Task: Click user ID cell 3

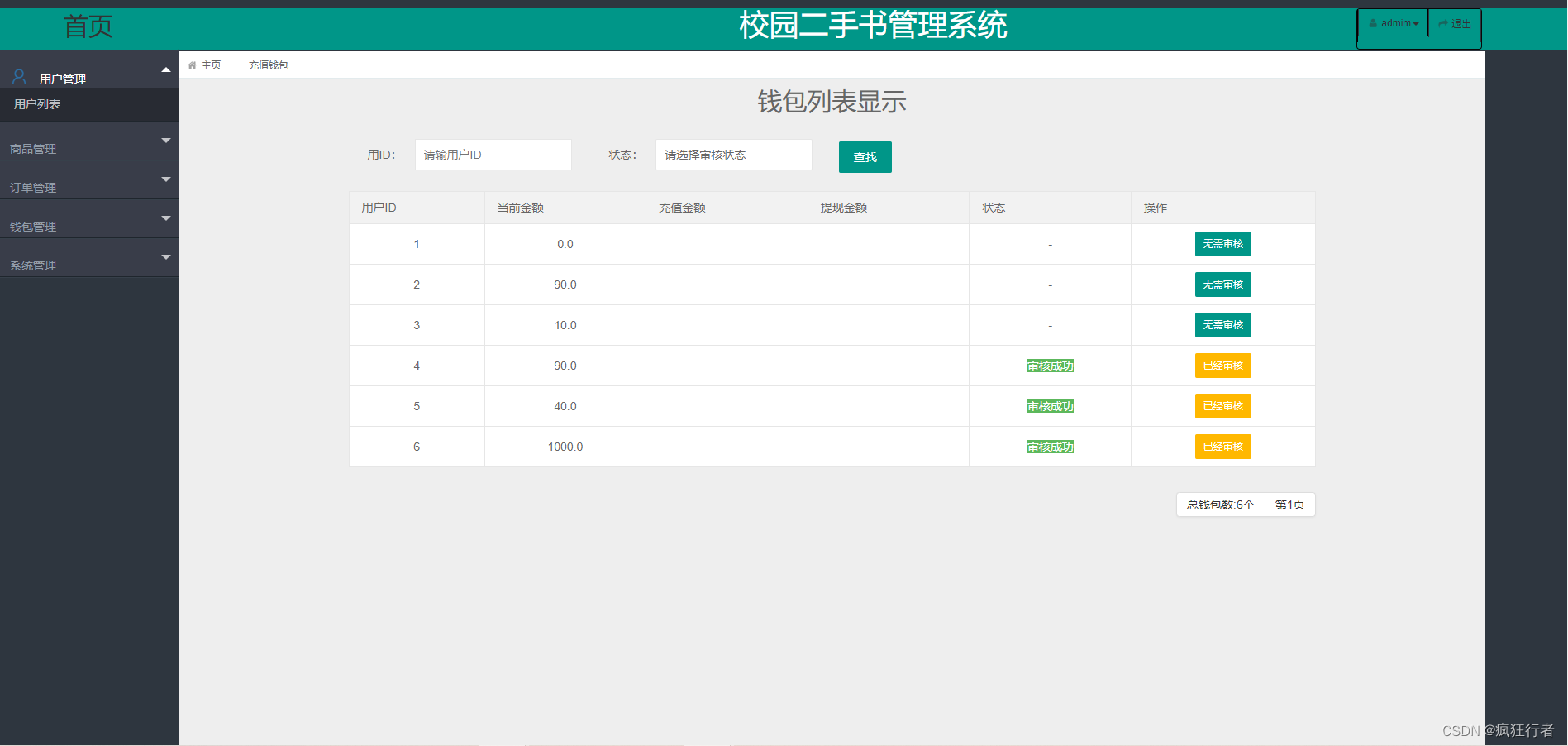Action: coord(417,325)
